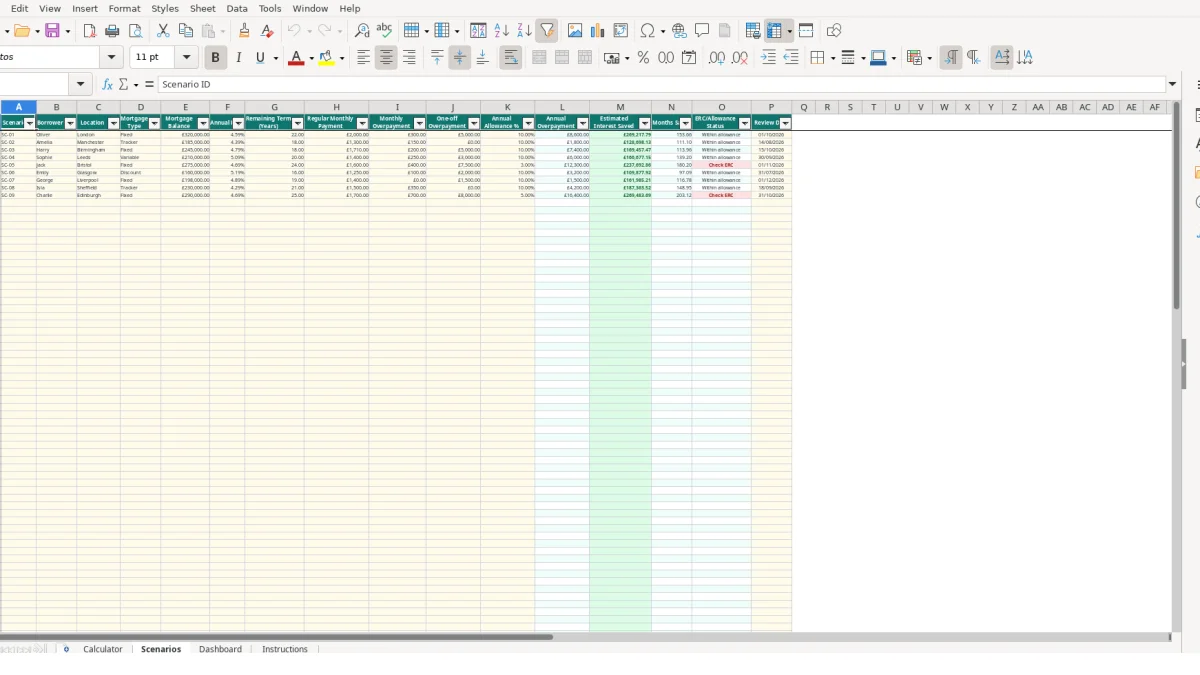Sort ascending
This screenshot has height=675, width=1200.
(501, 31)
